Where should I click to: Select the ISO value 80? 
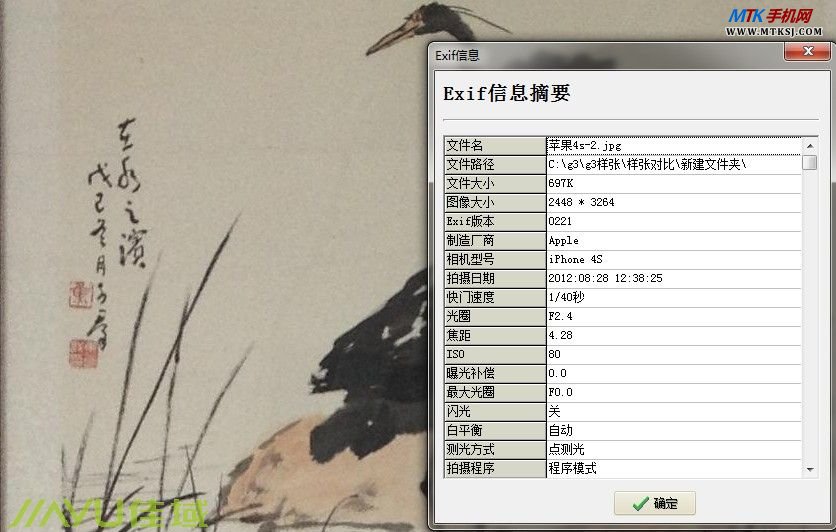(674, 354)
